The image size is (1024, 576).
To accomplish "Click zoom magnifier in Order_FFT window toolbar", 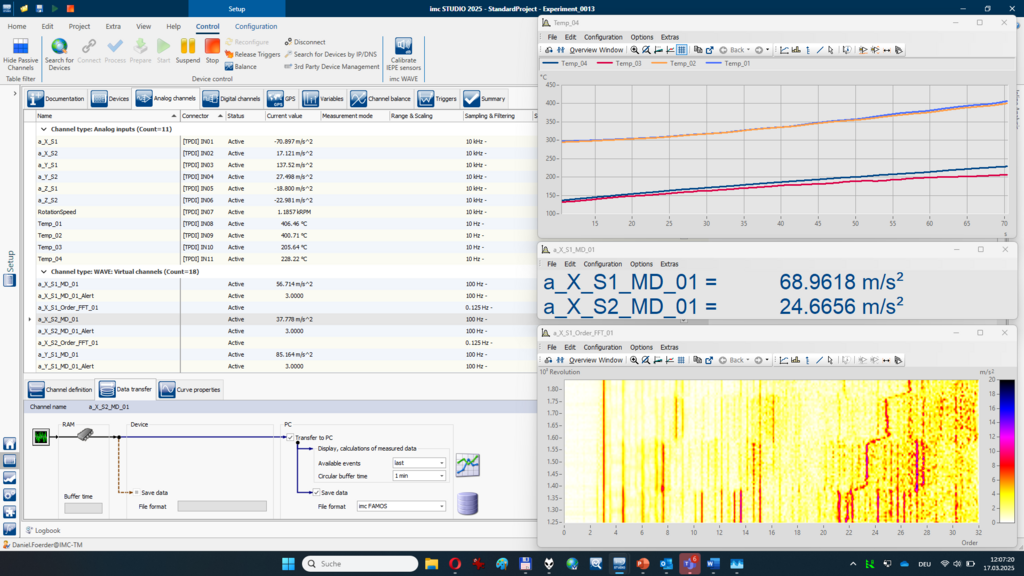I will tap(633, 360).
